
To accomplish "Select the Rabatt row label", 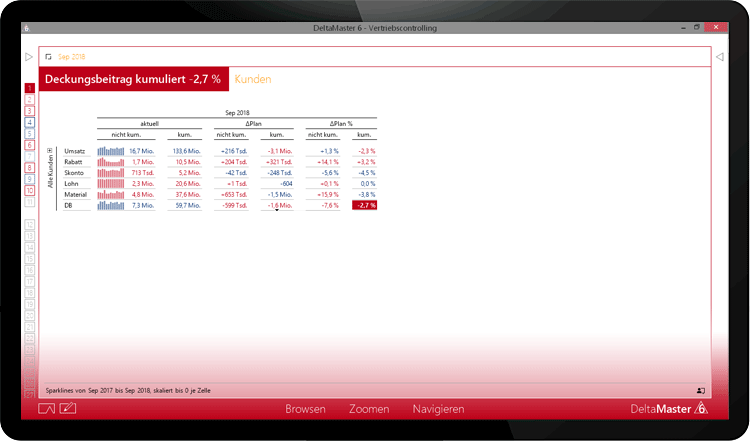I will (73, 162).
